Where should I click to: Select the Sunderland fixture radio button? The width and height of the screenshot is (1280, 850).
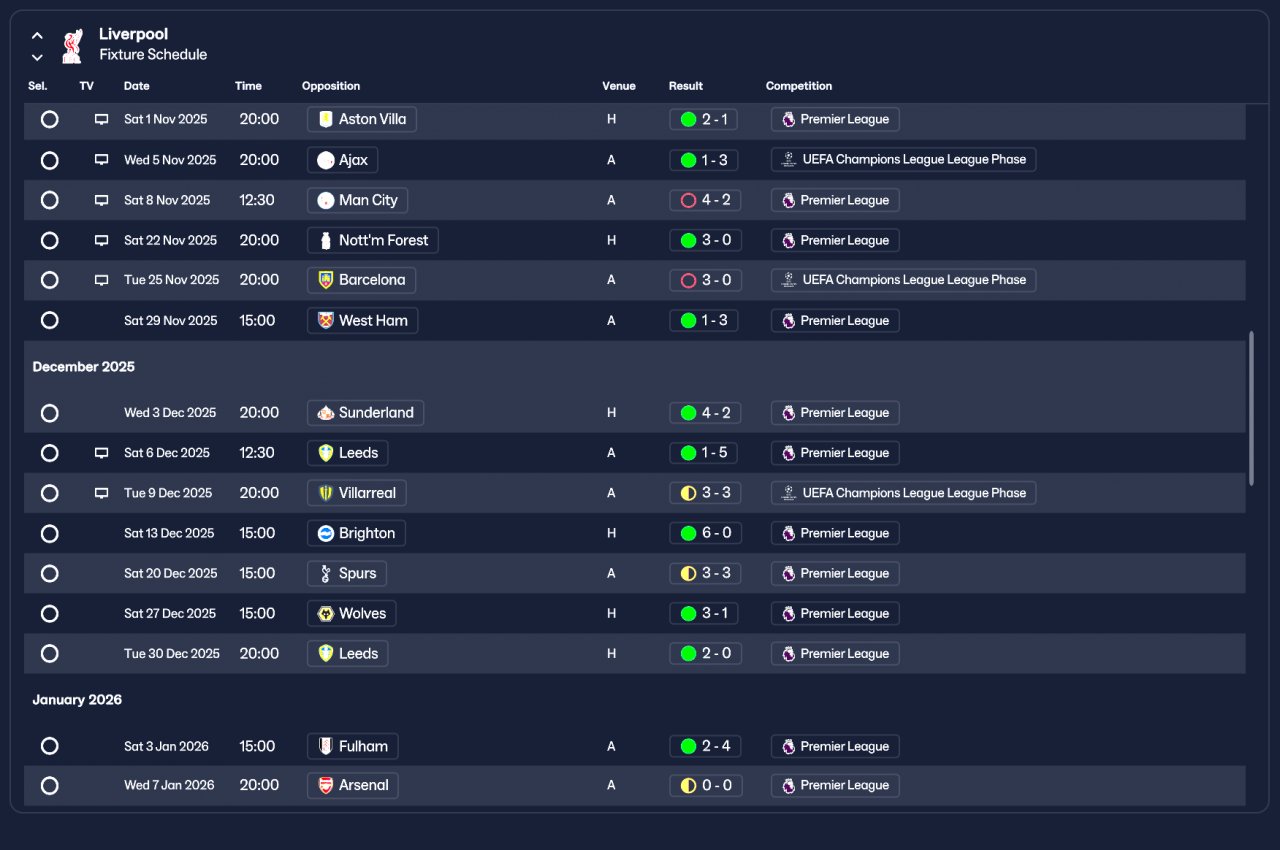[49, 413]
